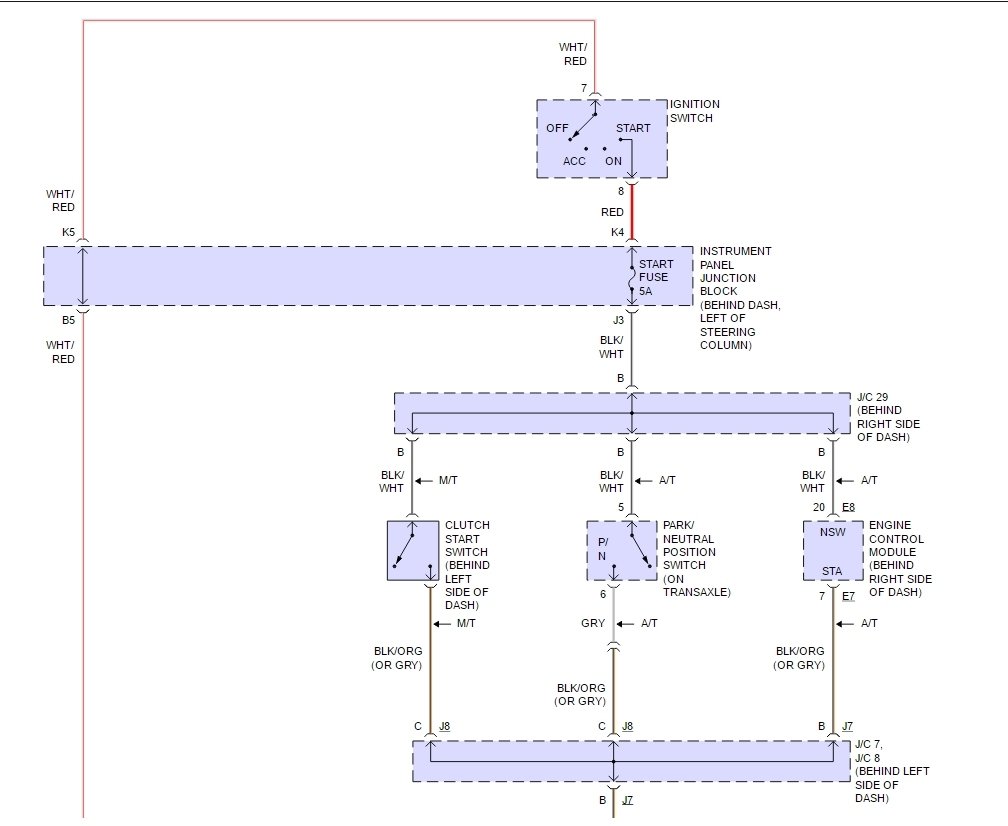This screenshot has height=826, width=1008.
Task: Select the K4 connector label
Action: 617,232
